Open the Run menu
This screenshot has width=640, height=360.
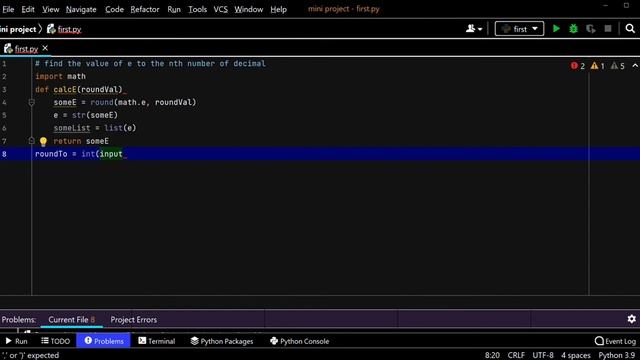(174, 9)
